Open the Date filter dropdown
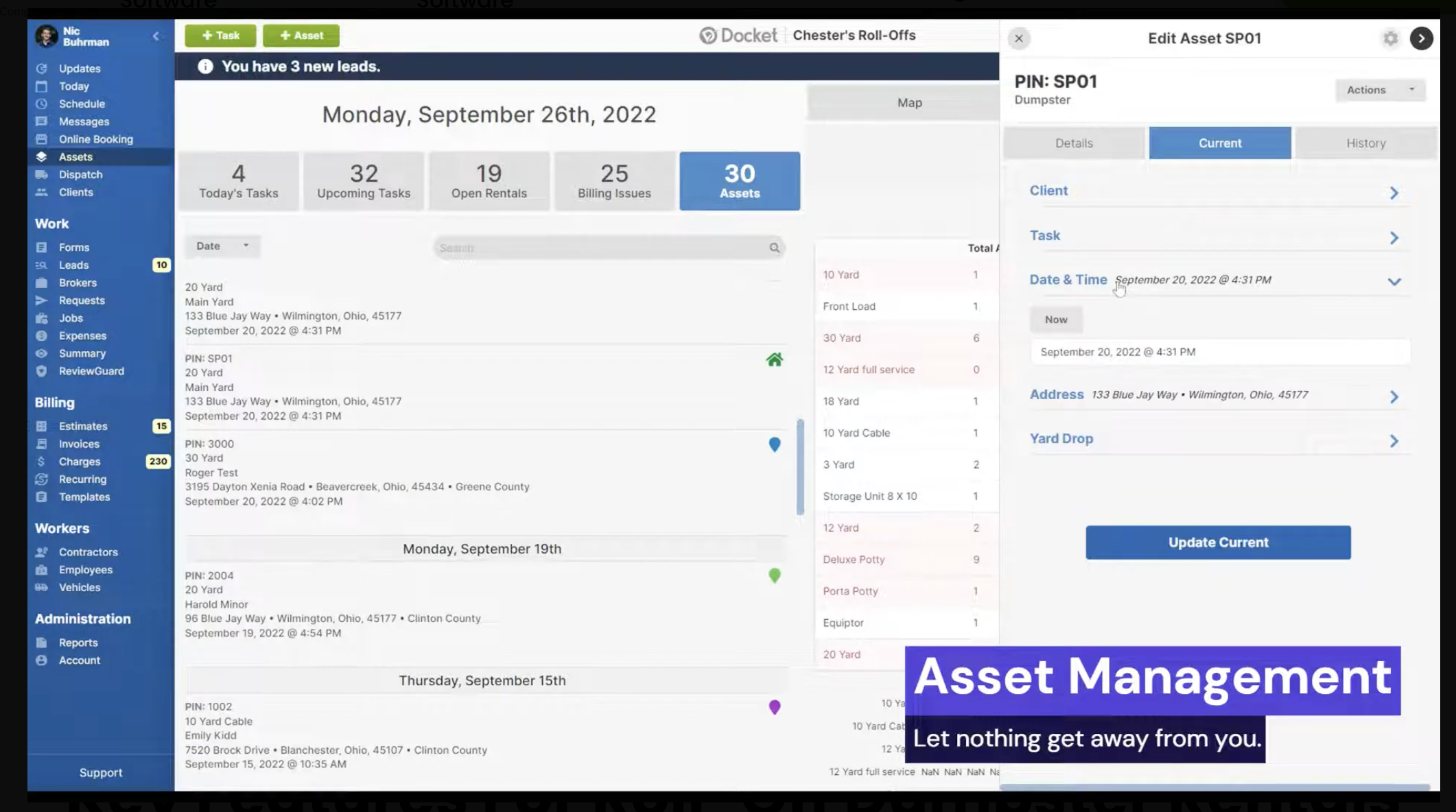Viewport: 1456px width, 812px height. [x=222, y=246]
